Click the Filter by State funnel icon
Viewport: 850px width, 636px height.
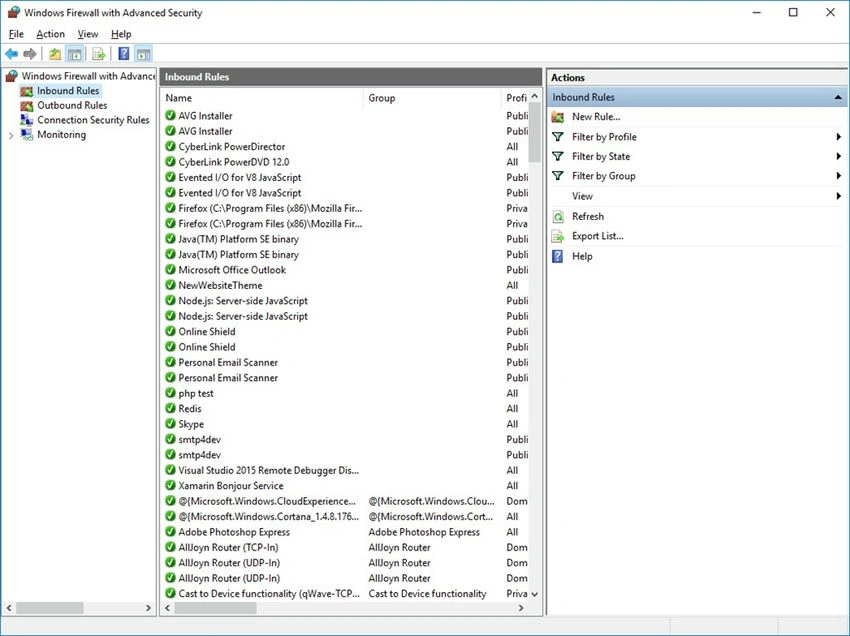(x=558, y=156)
